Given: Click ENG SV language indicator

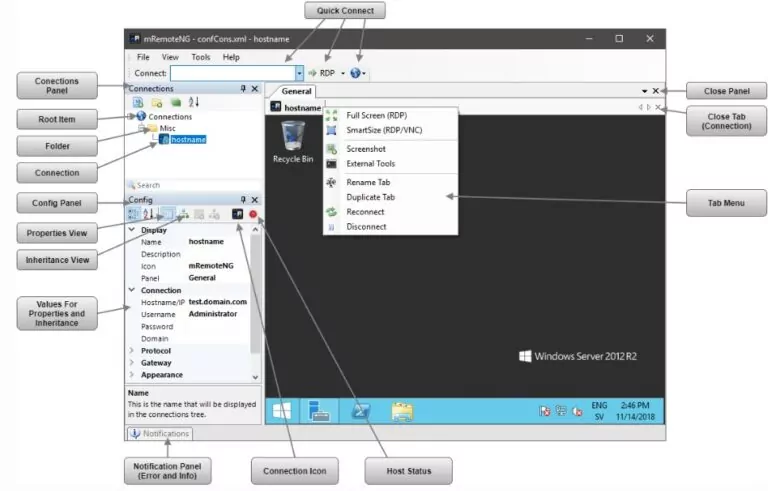Looking at the screenshot, I should click(x=599, y=411).
